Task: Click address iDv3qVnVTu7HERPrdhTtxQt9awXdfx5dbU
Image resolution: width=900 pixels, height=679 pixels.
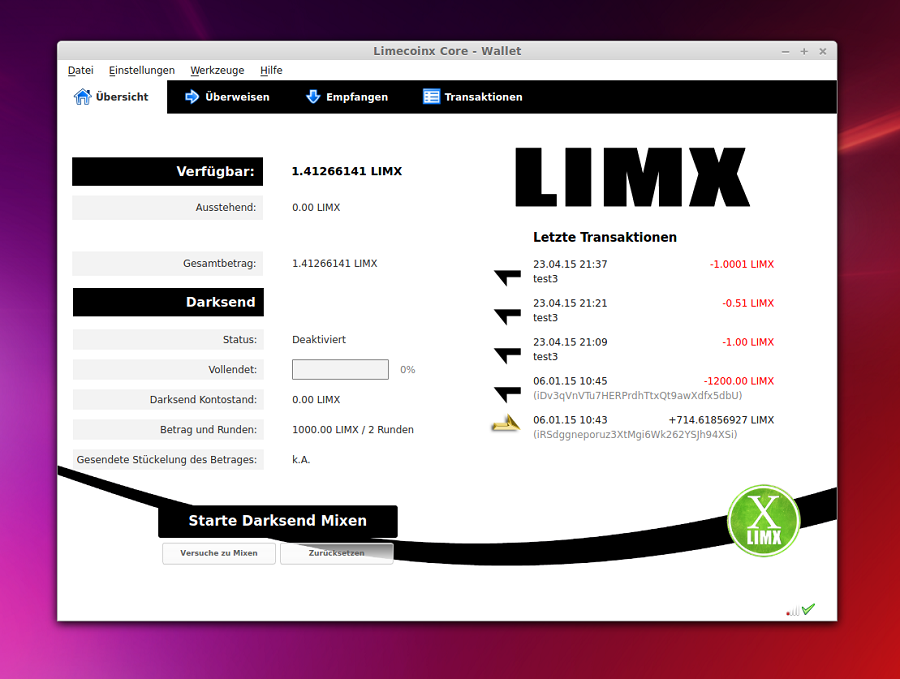Action: (x=637, y=395)
